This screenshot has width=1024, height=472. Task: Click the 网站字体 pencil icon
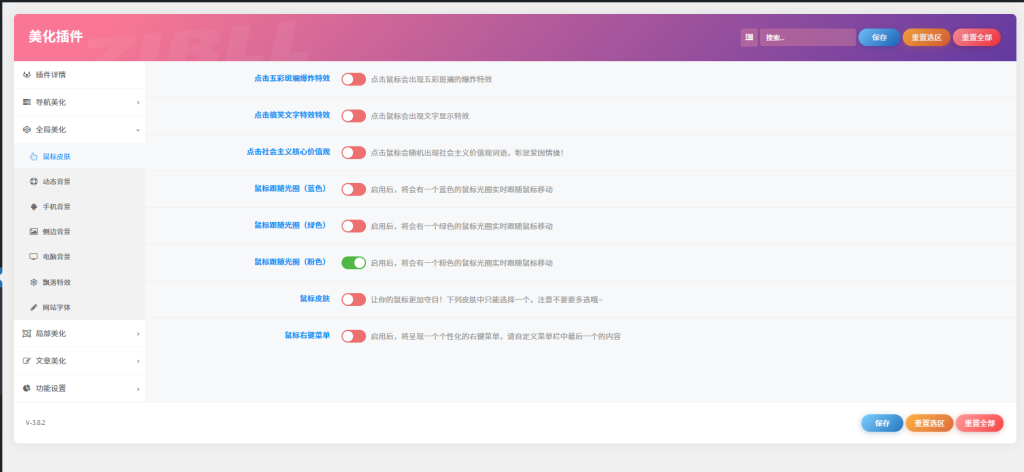[34, 307]
